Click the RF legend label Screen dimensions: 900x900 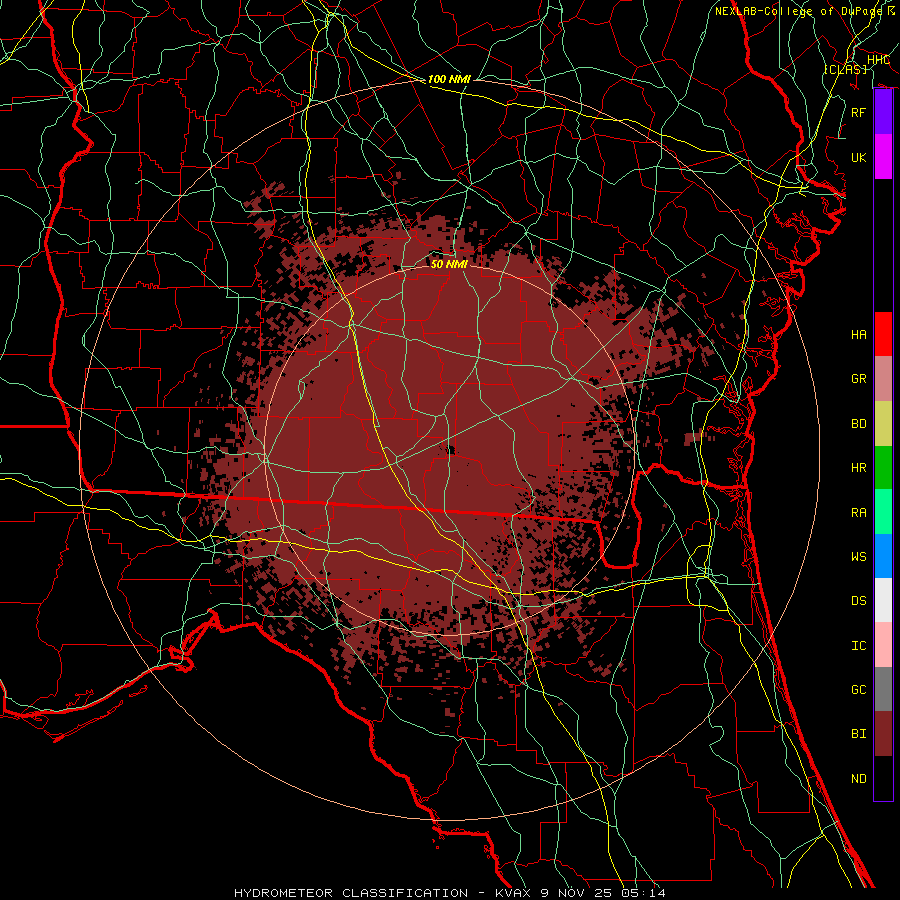[x=858, y=112]
